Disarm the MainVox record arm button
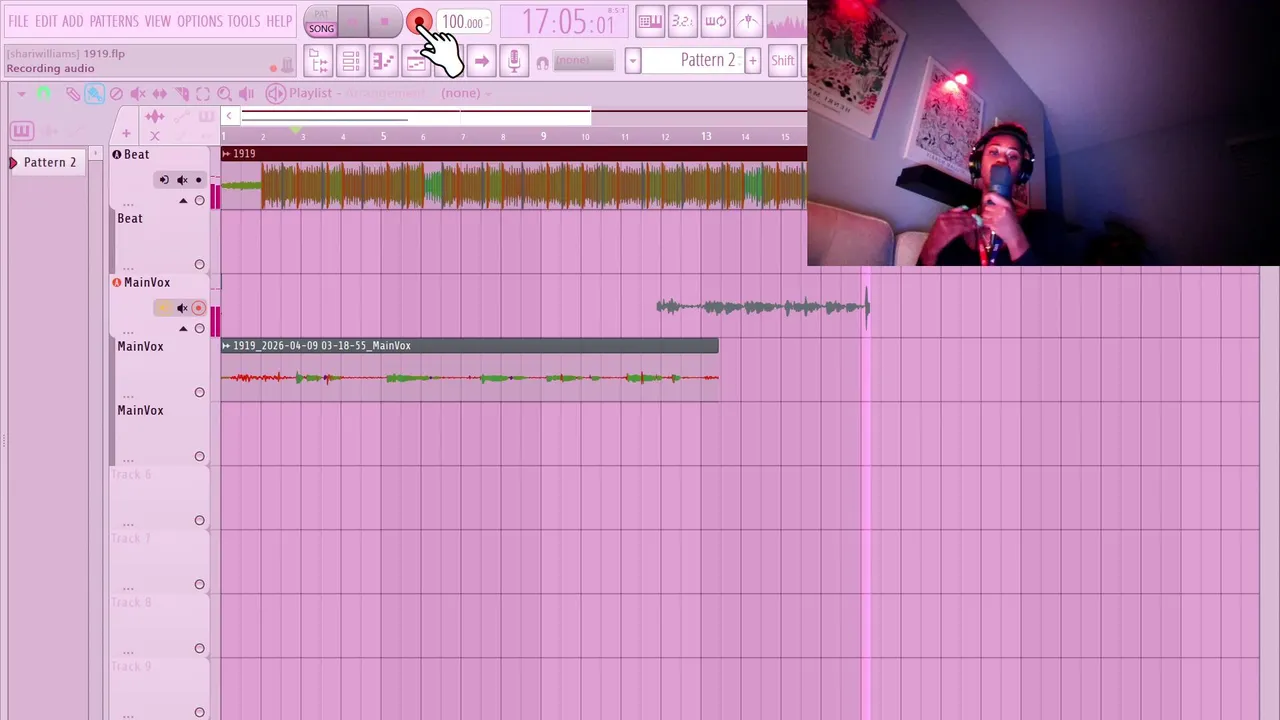This screenshot has height=720, width=1280. tap(198, 308)
